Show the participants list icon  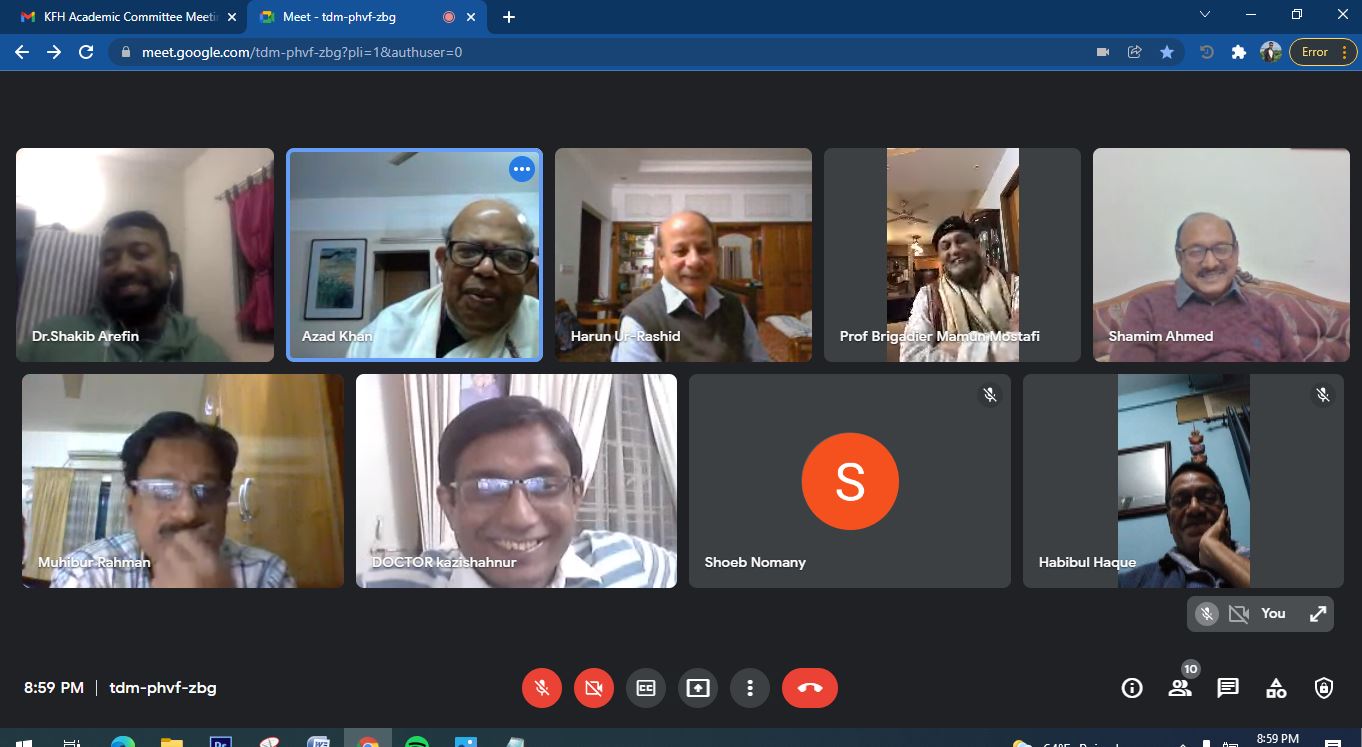click(1180, 688)
